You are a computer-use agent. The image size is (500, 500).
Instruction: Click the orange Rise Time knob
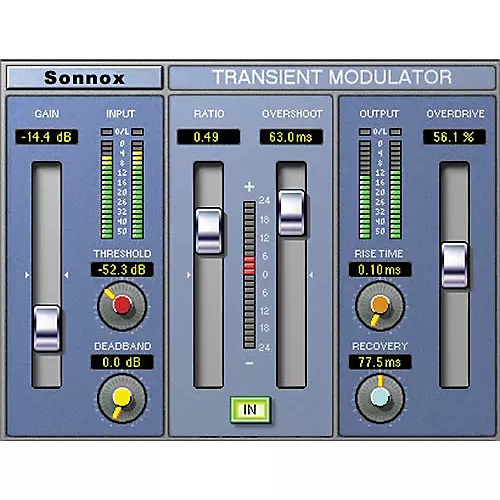pos(380,306)
